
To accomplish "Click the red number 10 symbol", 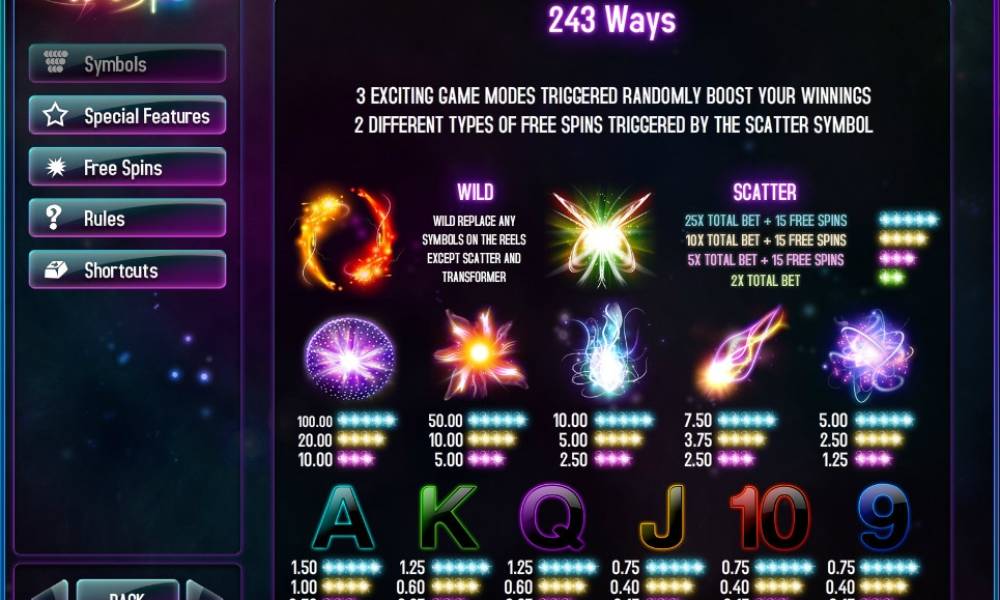I will click(770, 518).
